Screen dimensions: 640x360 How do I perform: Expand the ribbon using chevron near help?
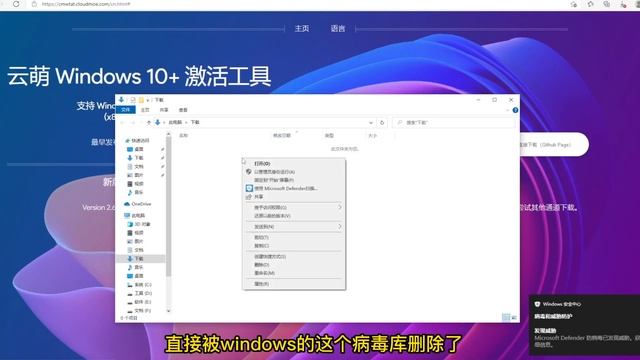[508, 110]
